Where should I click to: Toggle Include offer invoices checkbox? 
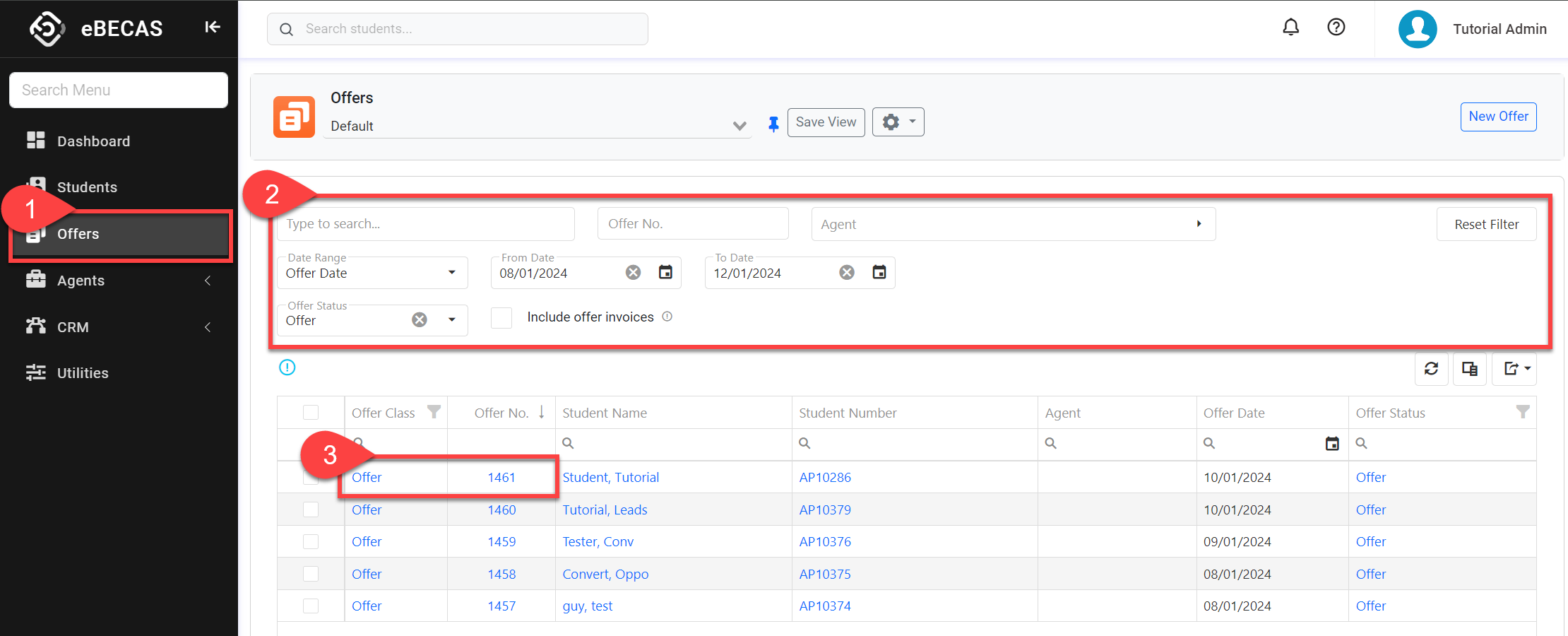click(501, 318)
